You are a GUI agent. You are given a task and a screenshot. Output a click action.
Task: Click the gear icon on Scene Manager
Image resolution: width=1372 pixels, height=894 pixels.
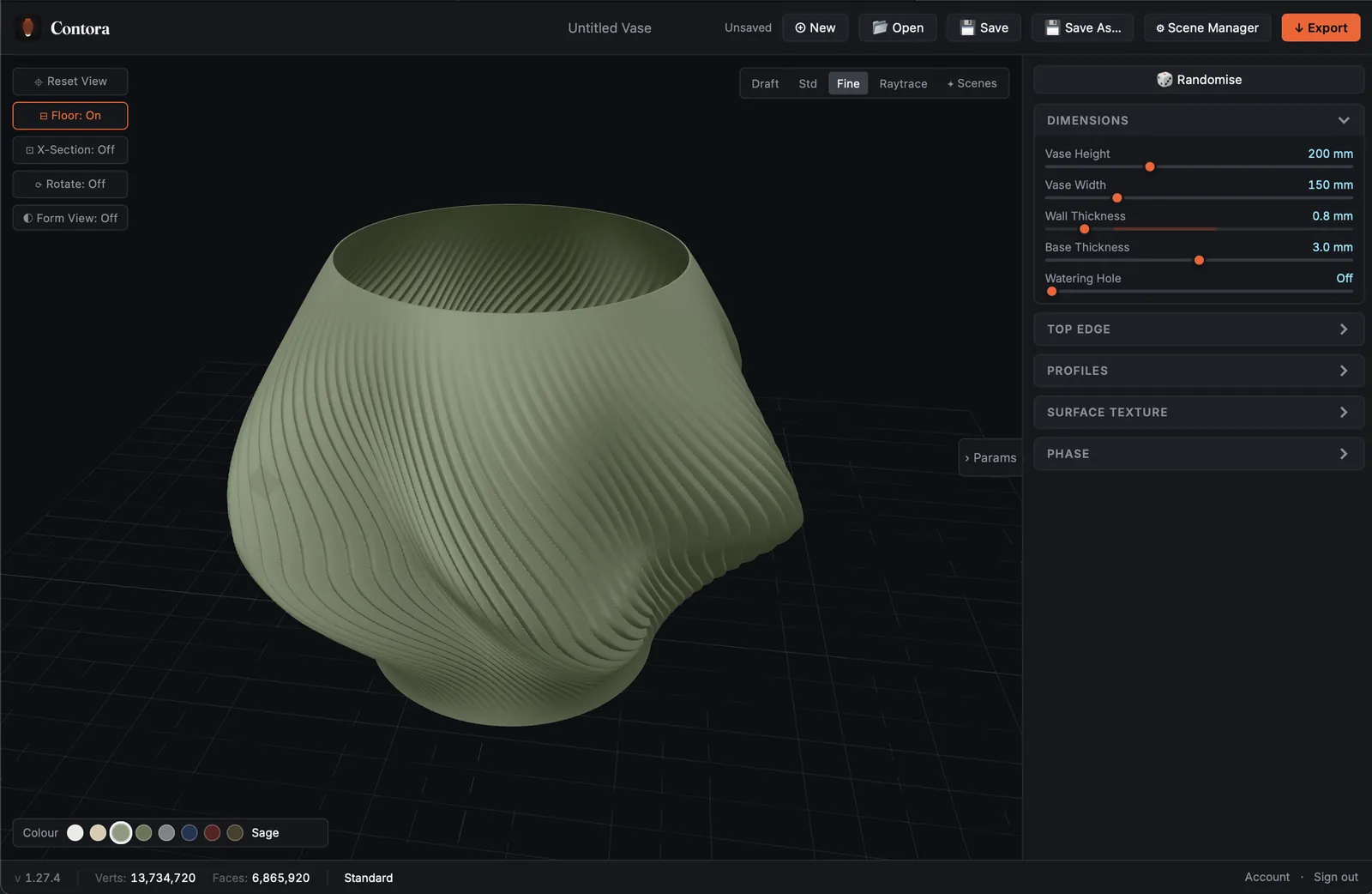point(1160,28)
